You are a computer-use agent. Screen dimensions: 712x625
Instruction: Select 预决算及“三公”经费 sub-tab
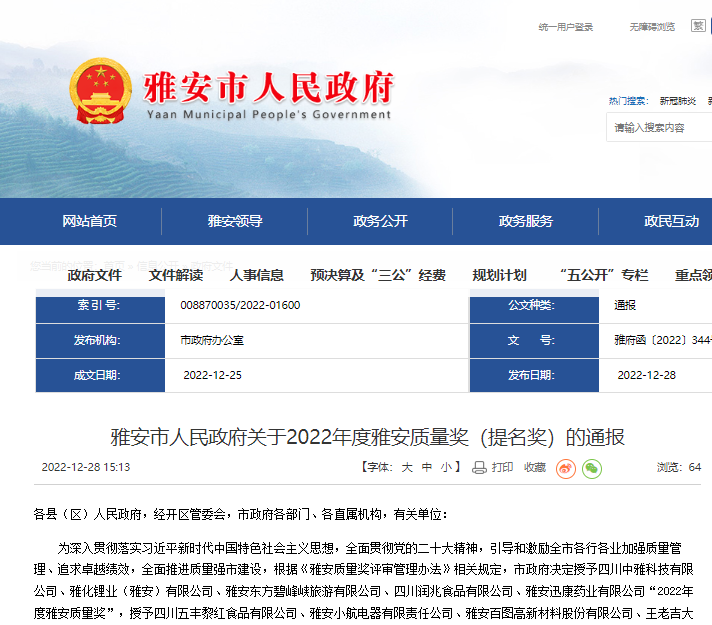(378, 275)
